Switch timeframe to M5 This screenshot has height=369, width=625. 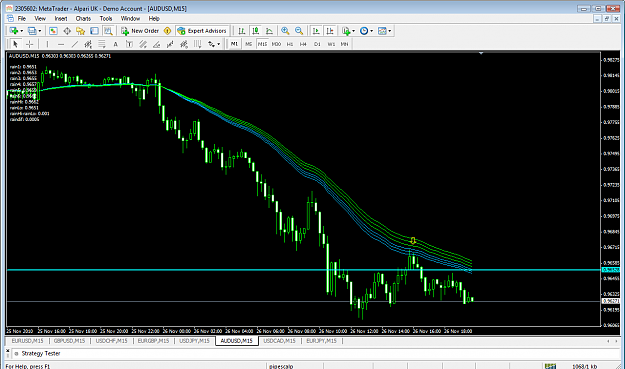coord(248,44)
